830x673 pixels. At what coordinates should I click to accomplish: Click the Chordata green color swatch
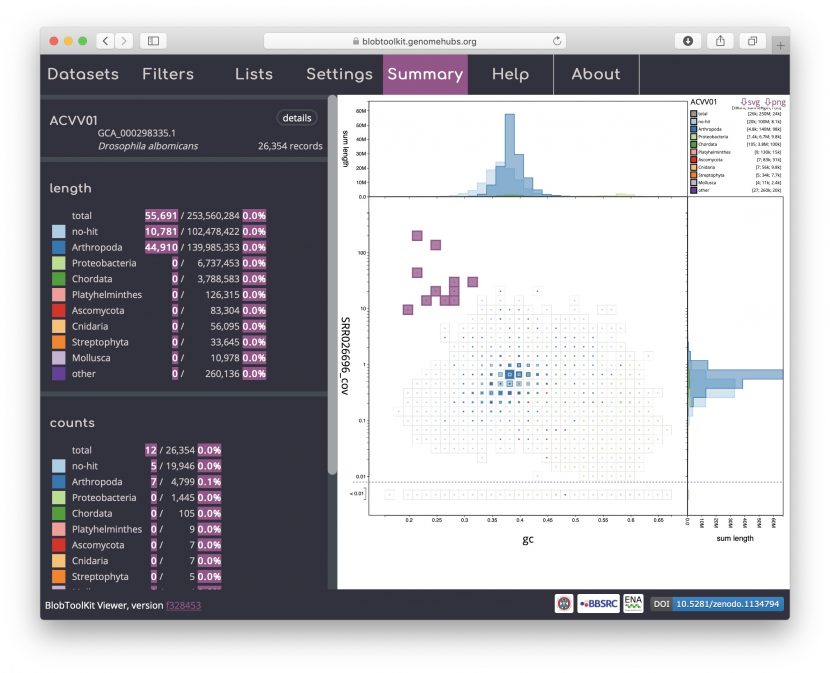(x=59, y=278)
